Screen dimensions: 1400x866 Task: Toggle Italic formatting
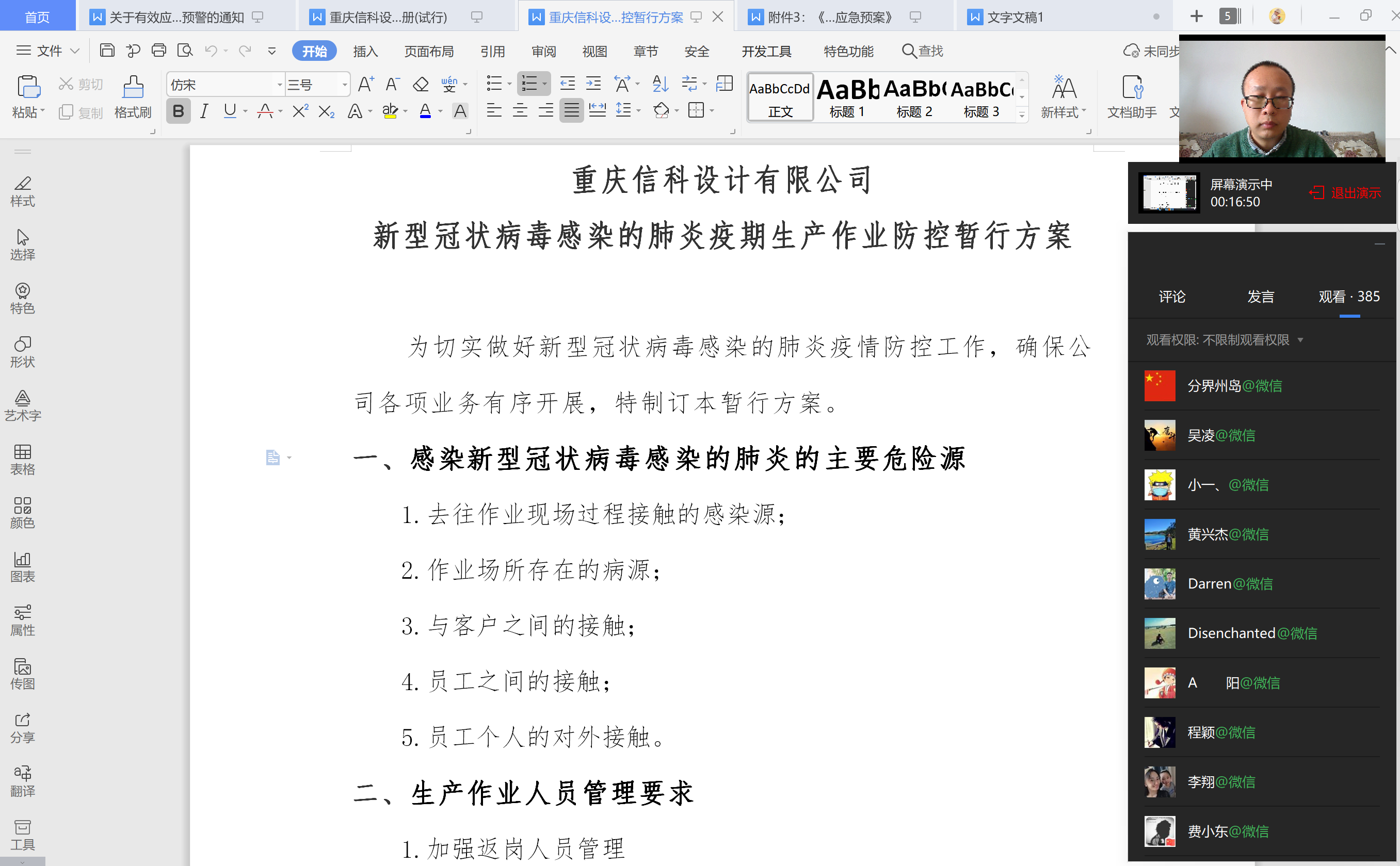tap(204, 111)
